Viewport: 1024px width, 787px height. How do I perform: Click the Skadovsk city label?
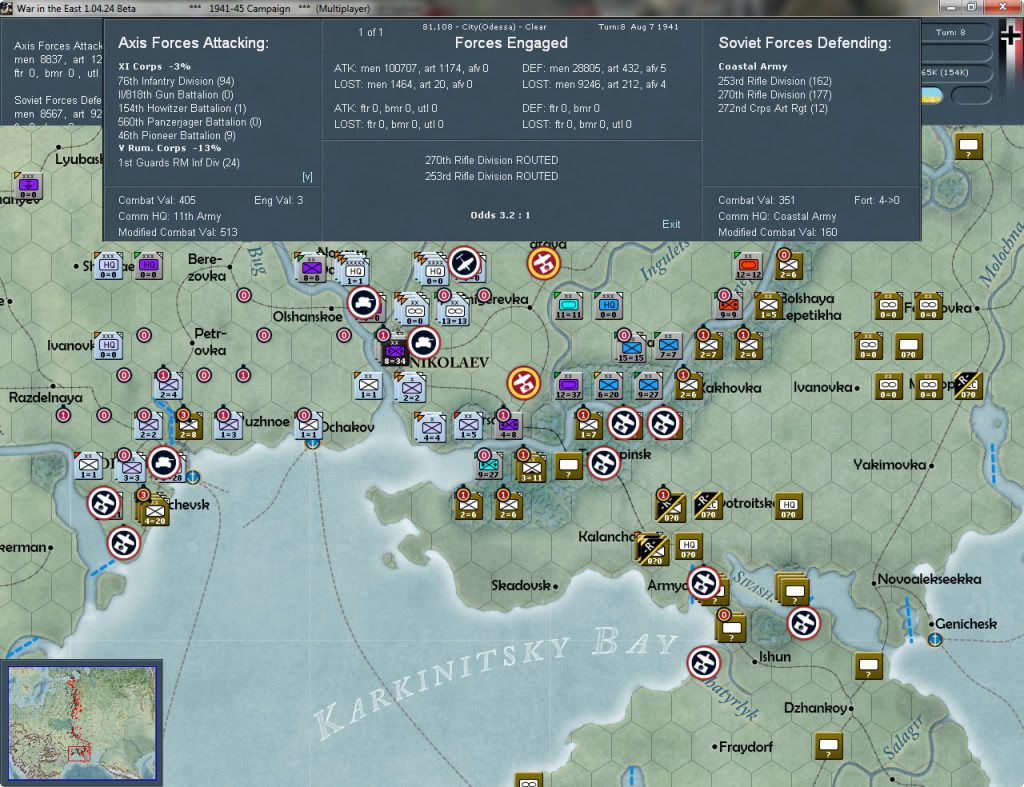(x=520, y=586)
